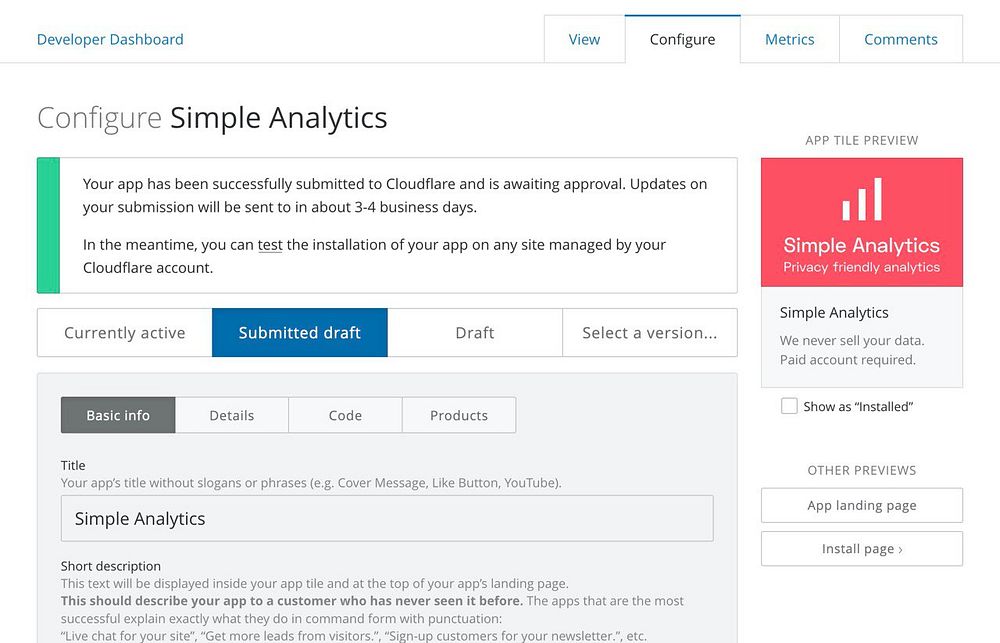
Task: Open the Metrics tab
Action: 789,40
